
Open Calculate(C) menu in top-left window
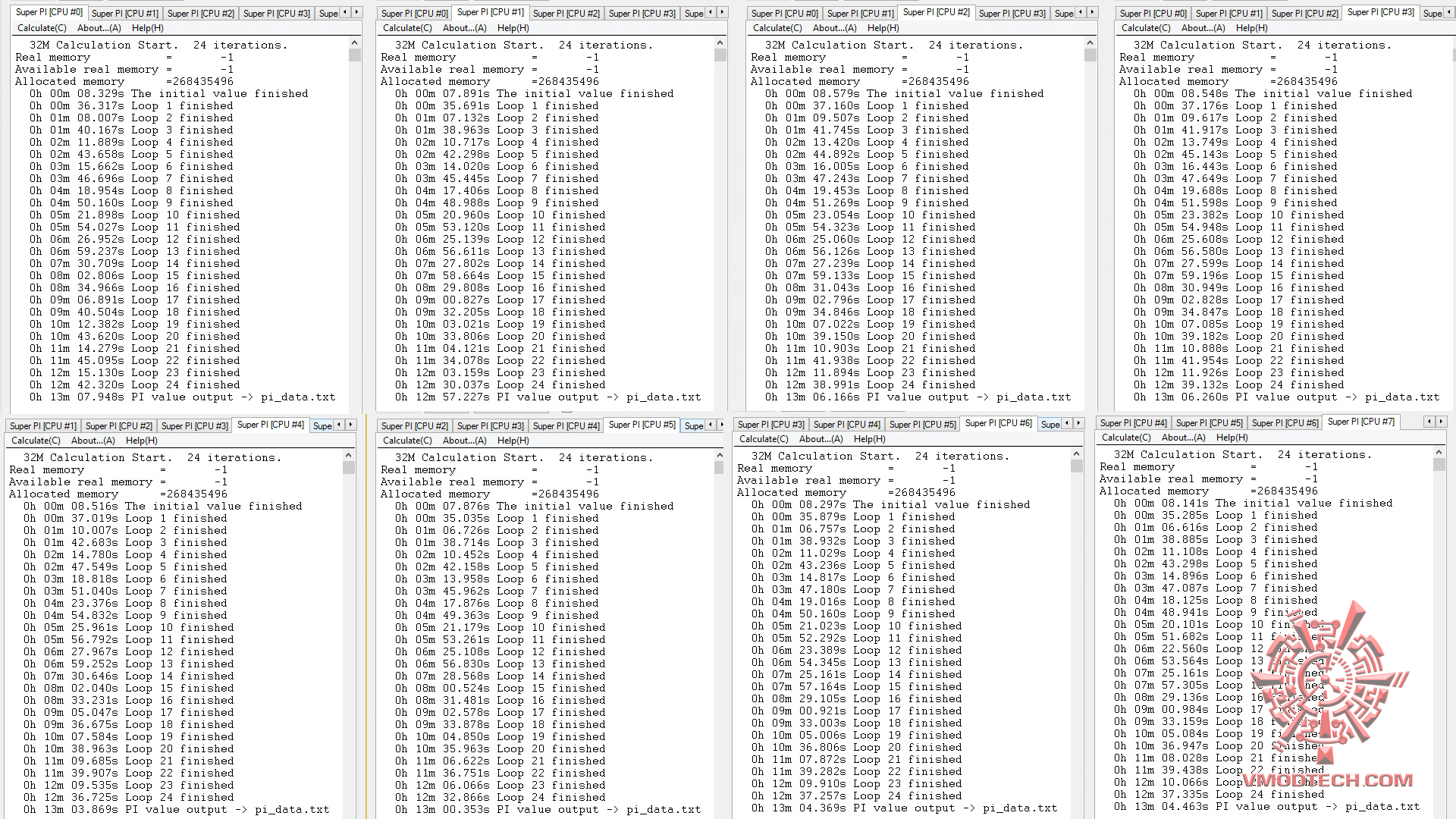(42, 28)
